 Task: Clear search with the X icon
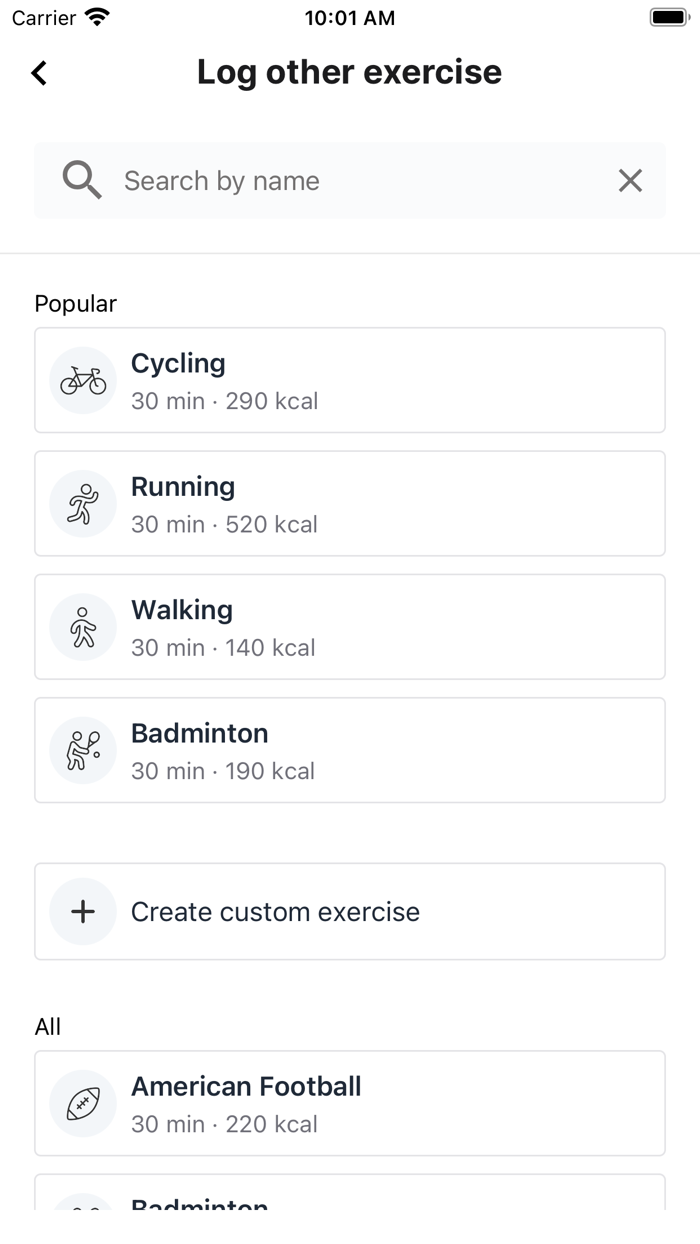(x=630, y=181)
